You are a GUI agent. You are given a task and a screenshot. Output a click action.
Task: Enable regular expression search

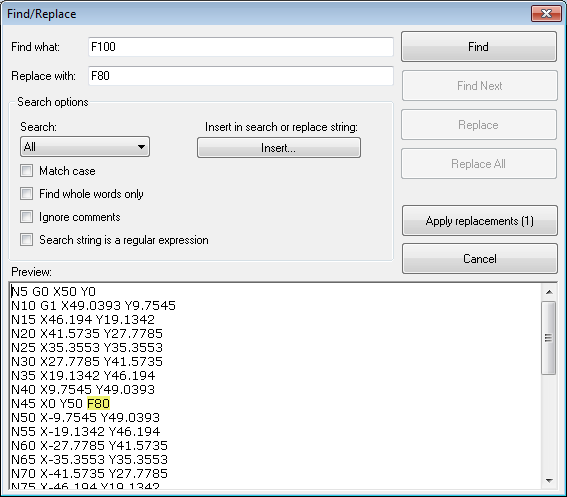(x=26, y=239)
